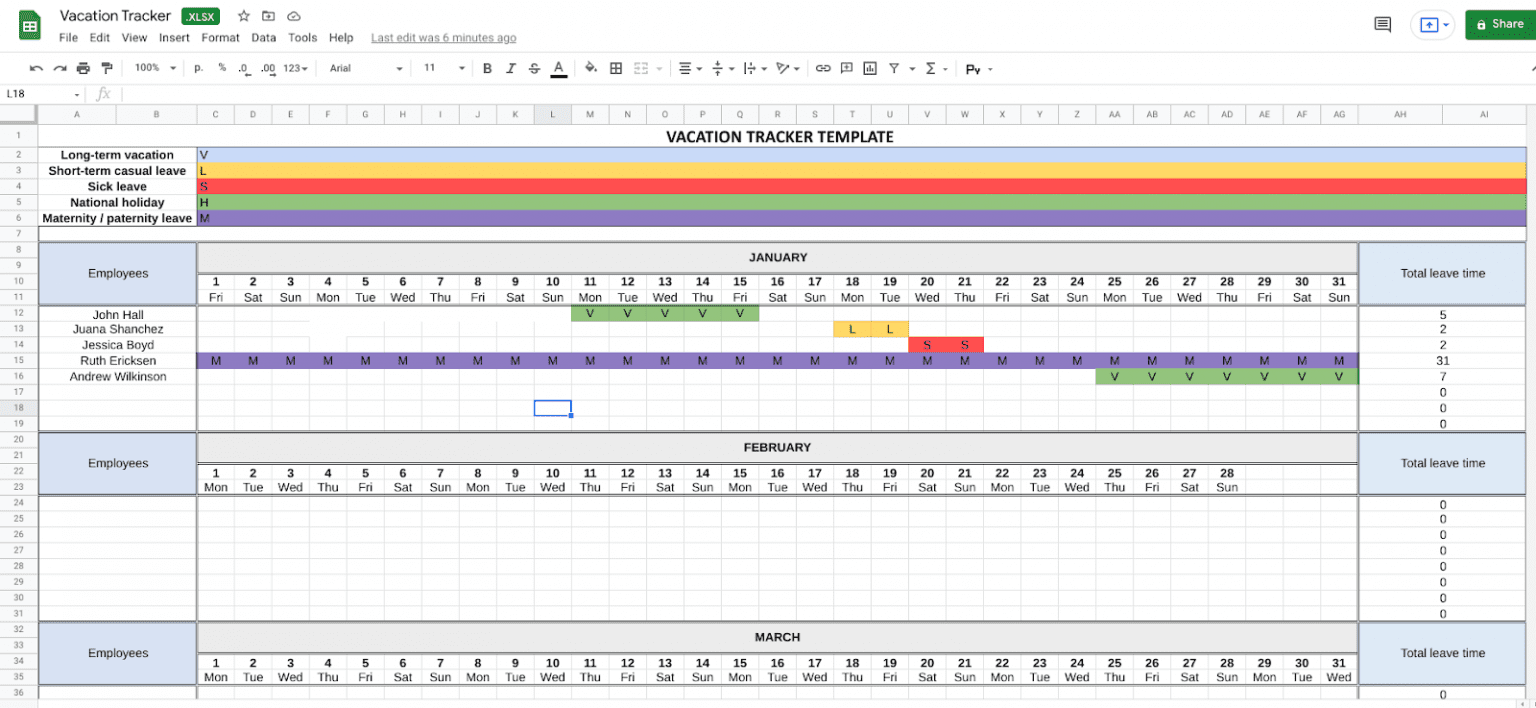Insert a chart using the toolbar icon

pos(870,68)
